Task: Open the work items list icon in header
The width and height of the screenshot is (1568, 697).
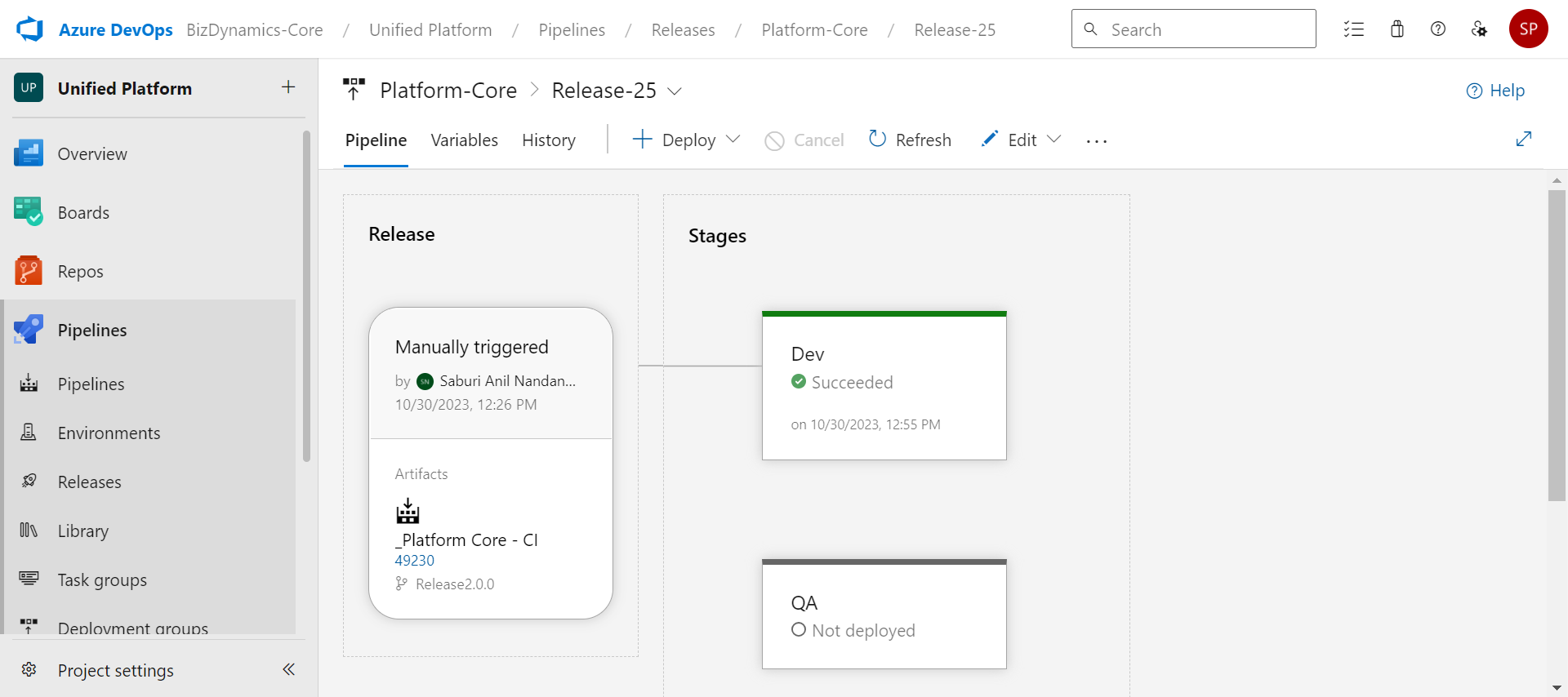Action: click(1354, 29)
